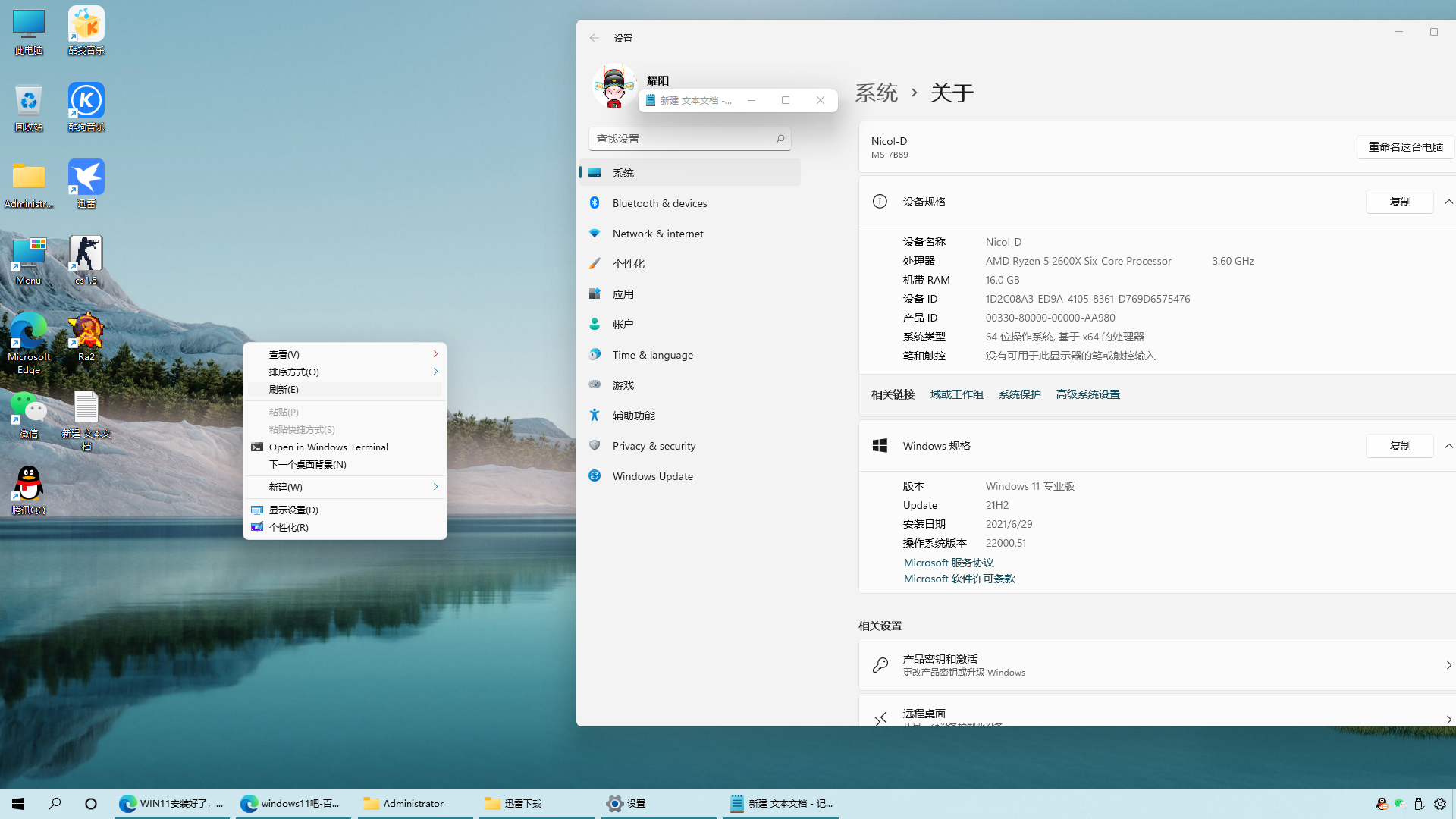Screen dimensions: 1456x819
Task: Open 游戏 gaming settings
Action: tap(689, 385)
